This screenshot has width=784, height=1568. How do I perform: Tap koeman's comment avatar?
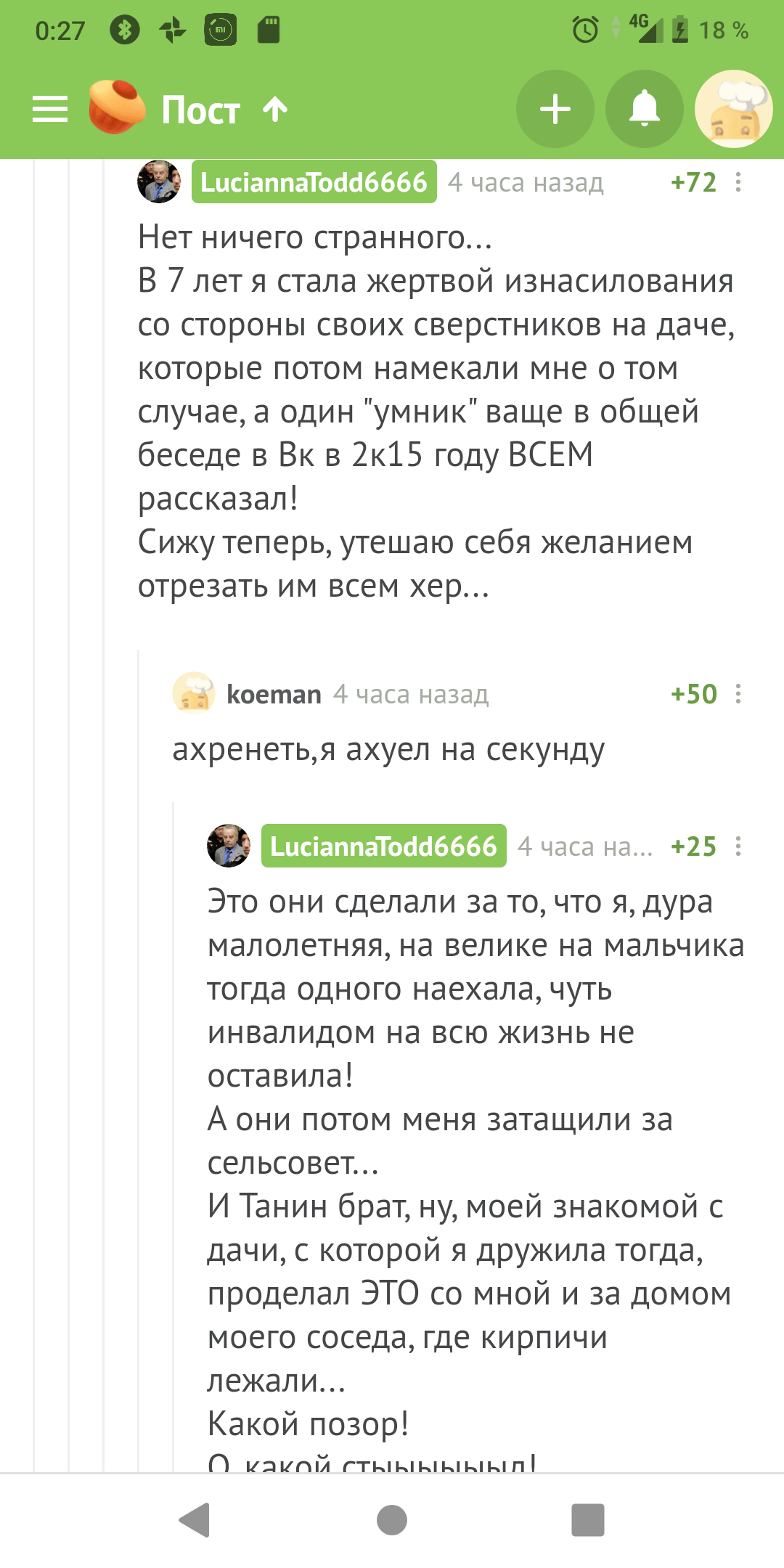coord(193,693)
